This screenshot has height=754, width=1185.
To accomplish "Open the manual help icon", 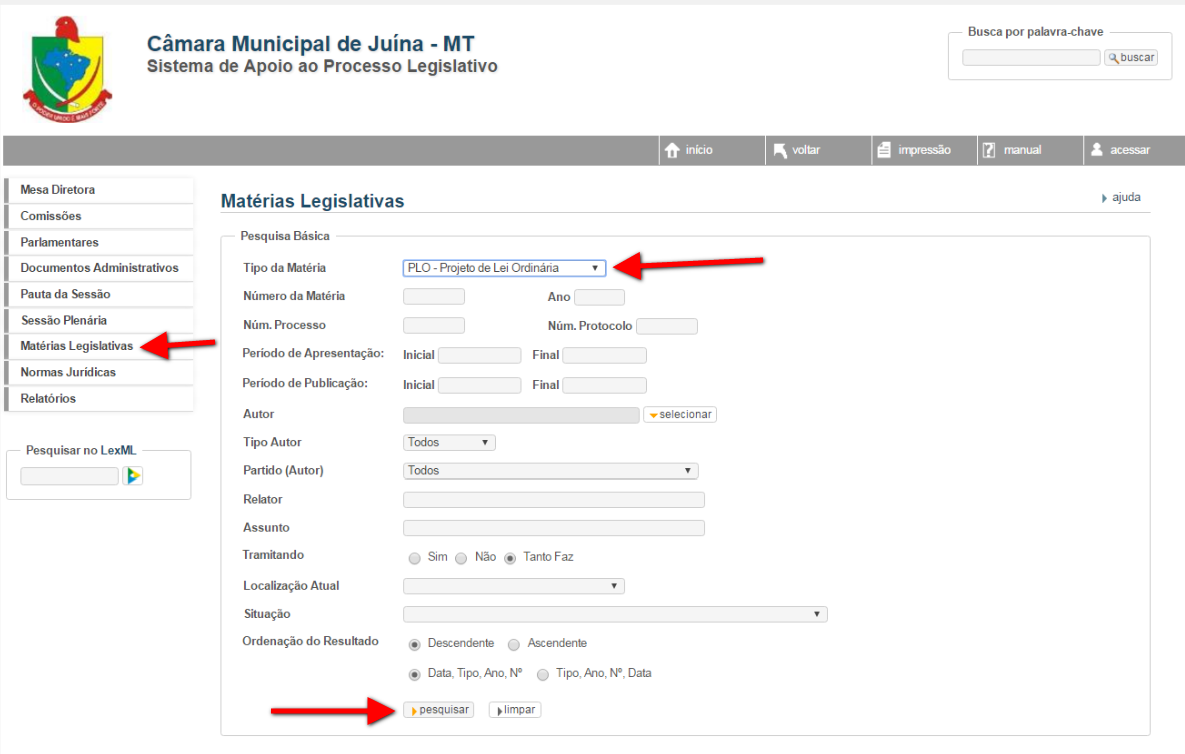I will [989, 150].
